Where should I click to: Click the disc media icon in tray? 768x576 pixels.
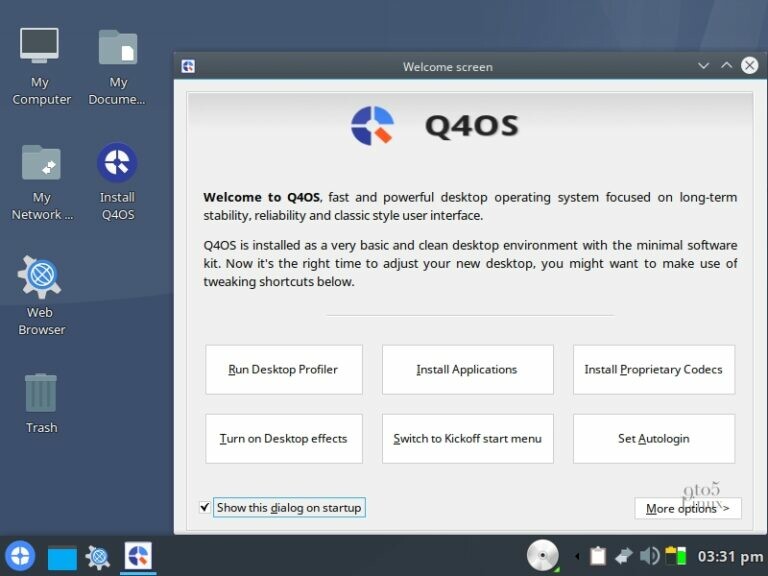point(542,555)
